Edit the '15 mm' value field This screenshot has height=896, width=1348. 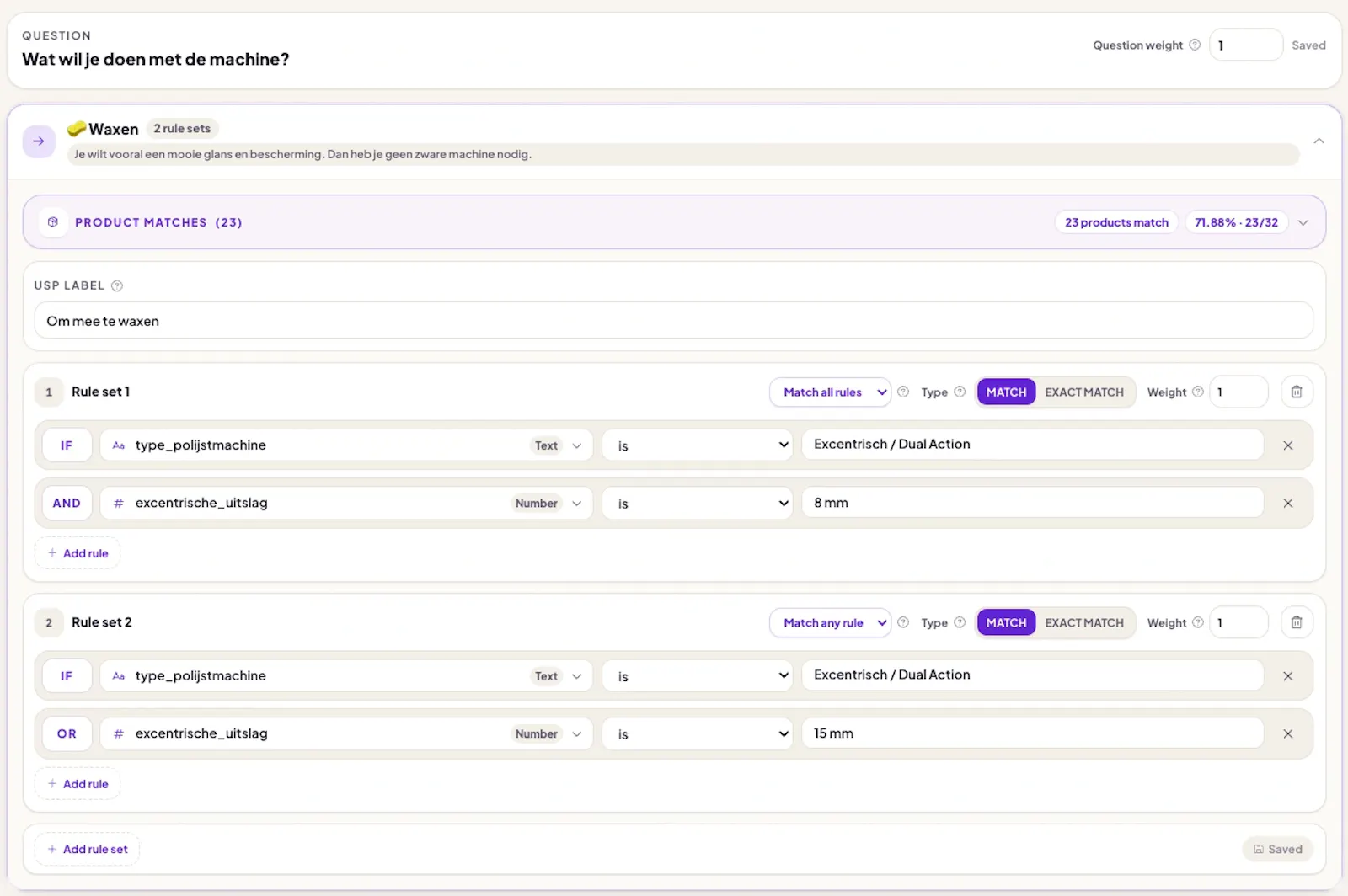pos(1032,733)
